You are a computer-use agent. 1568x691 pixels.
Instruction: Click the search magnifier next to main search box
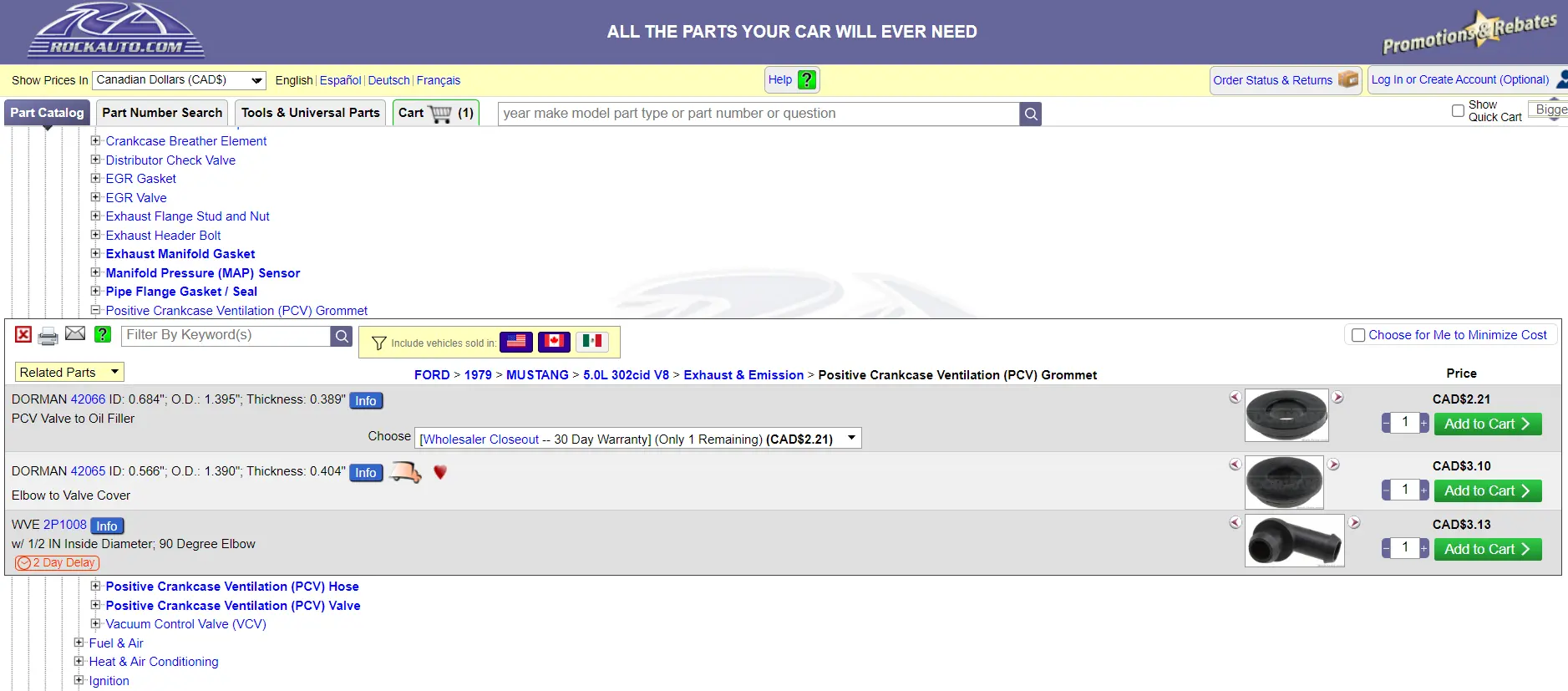pos(1031,114)
